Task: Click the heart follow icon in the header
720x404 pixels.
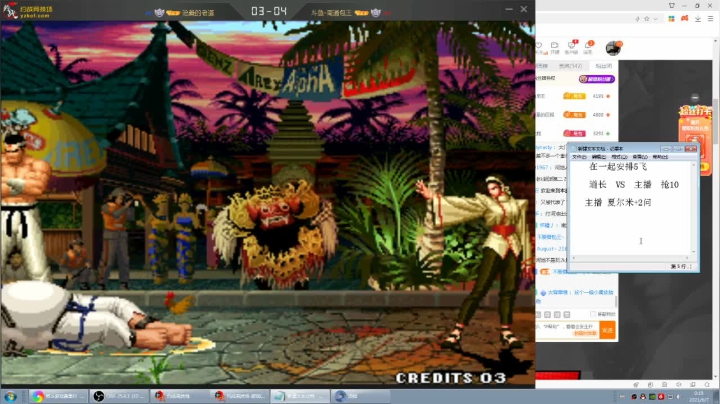Action: (540, 47)
